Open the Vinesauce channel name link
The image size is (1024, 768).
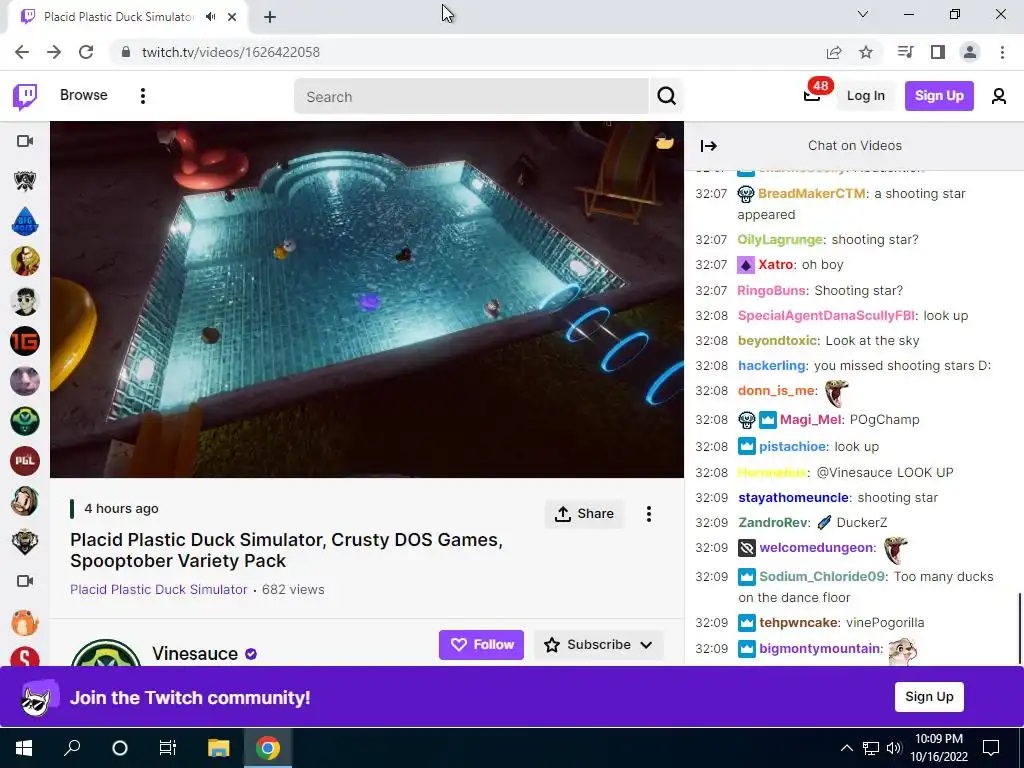tap(195, 654)
